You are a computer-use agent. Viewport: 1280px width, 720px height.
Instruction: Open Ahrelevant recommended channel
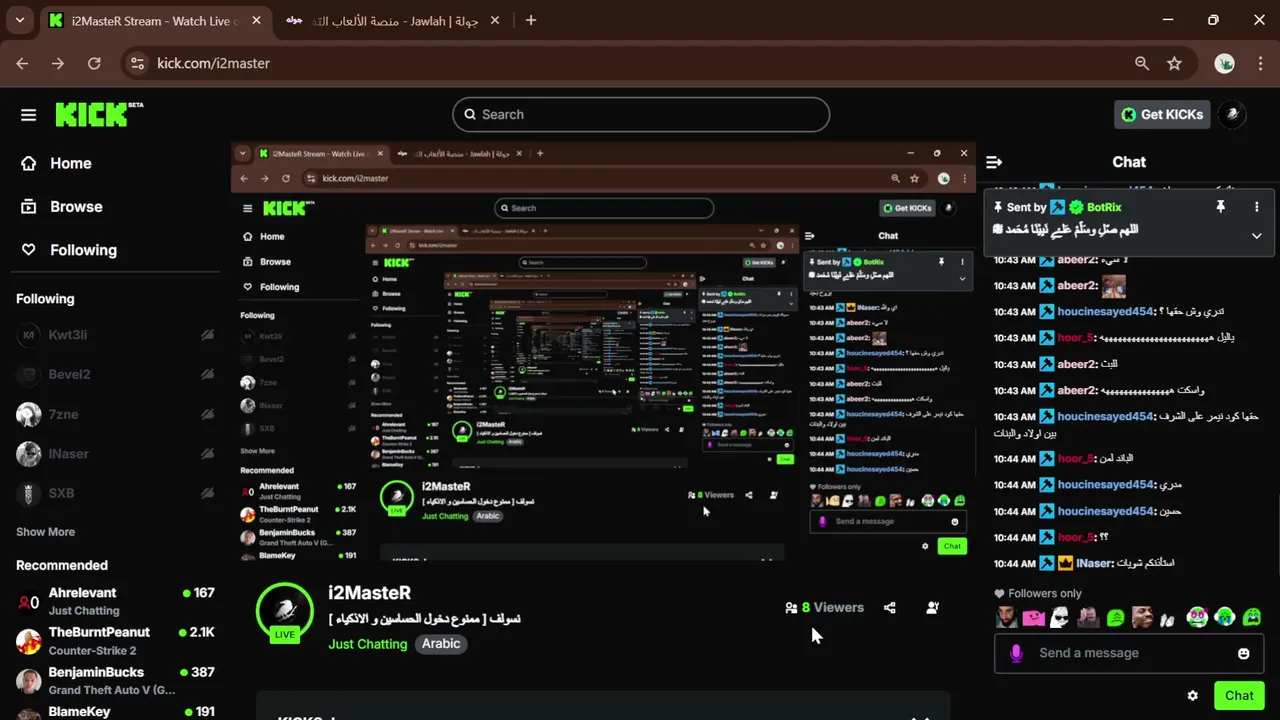115,601
